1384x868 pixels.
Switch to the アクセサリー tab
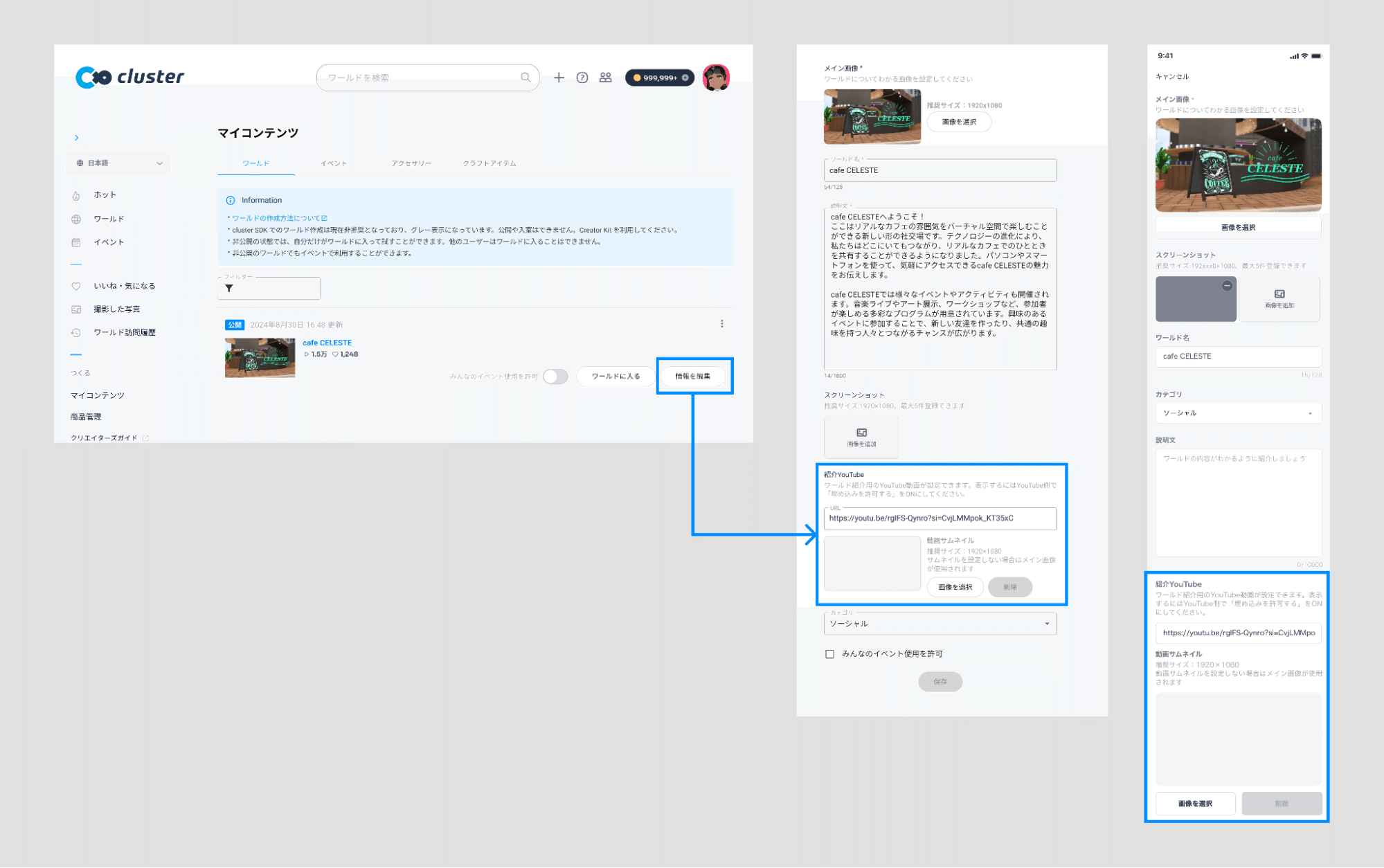[x=411, y=163]
